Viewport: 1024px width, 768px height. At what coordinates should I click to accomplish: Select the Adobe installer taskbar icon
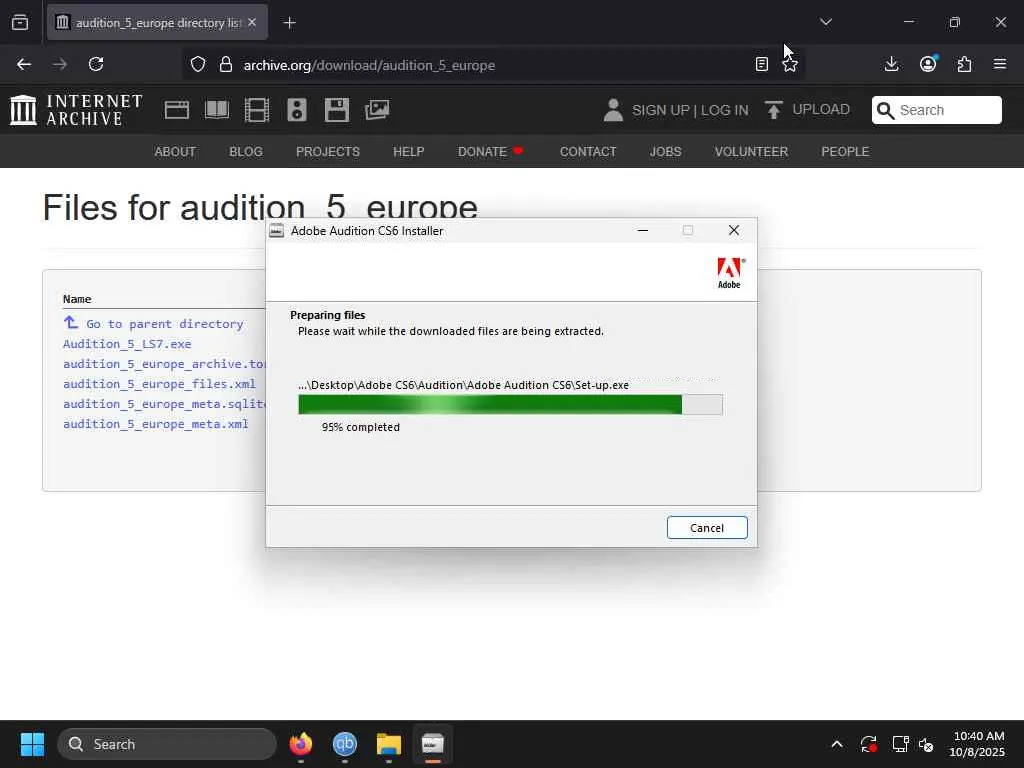pos(432,744)
